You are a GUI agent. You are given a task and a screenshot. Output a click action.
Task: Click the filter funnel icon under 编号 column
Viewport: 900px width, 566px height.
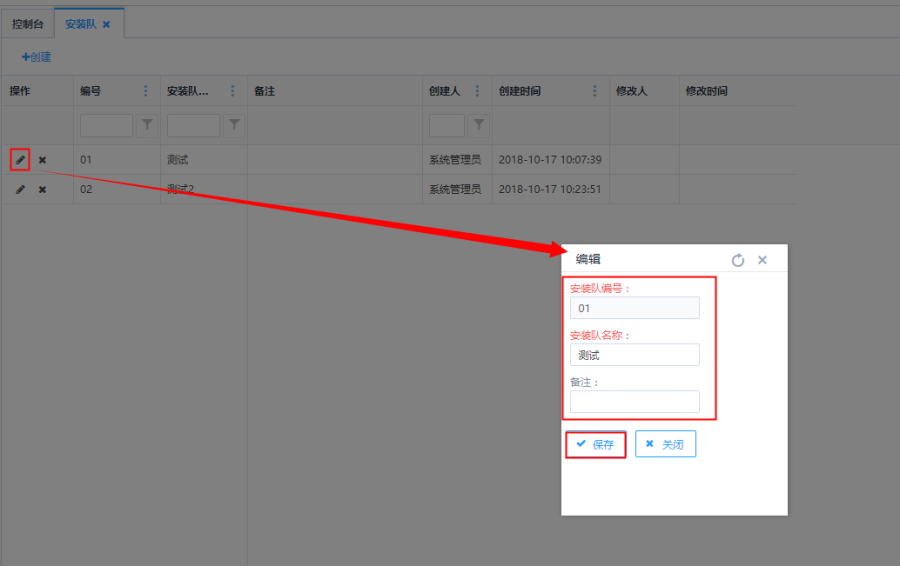pyautogui.click(x=147, y=125)
